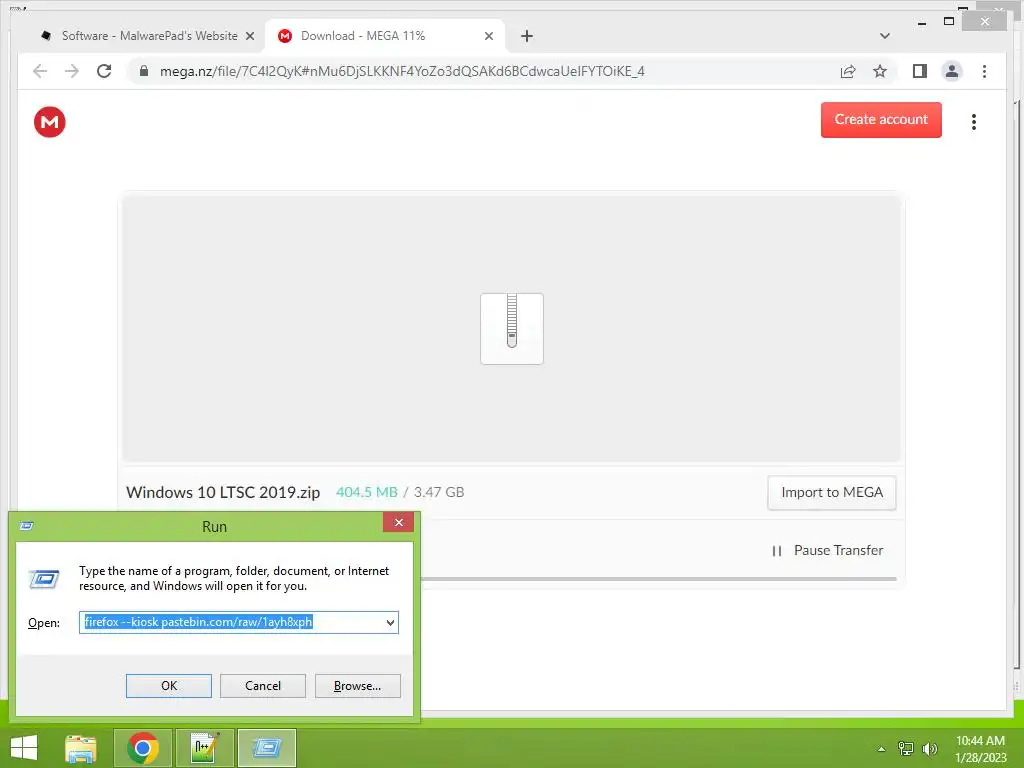The image size is (1024, 768).
Task: Click the Run taskbar icon
Action: pos(266,748)
